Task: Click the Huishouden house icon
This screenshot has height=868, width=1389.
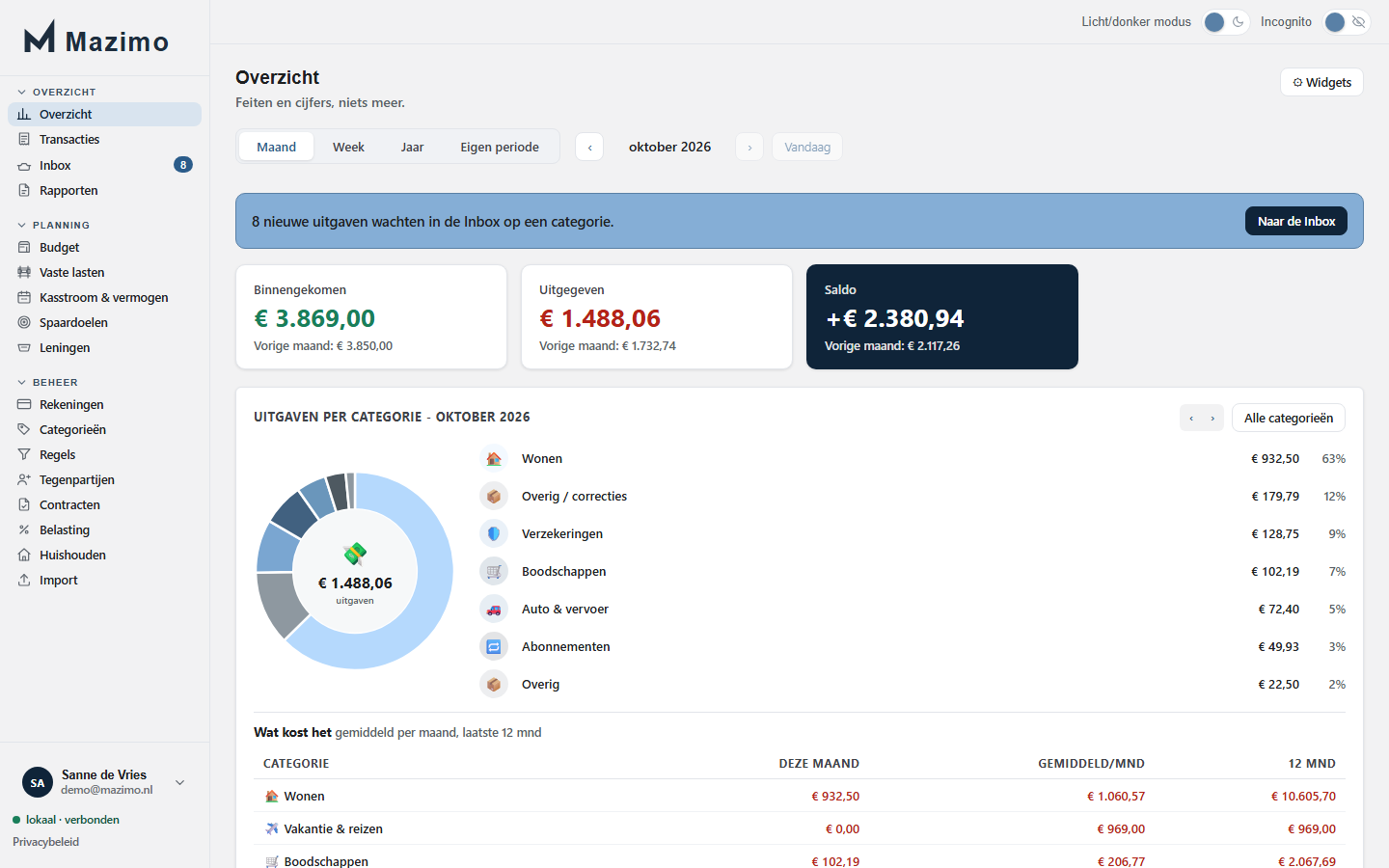Action: pyautogui.click(x=24, y=556)
